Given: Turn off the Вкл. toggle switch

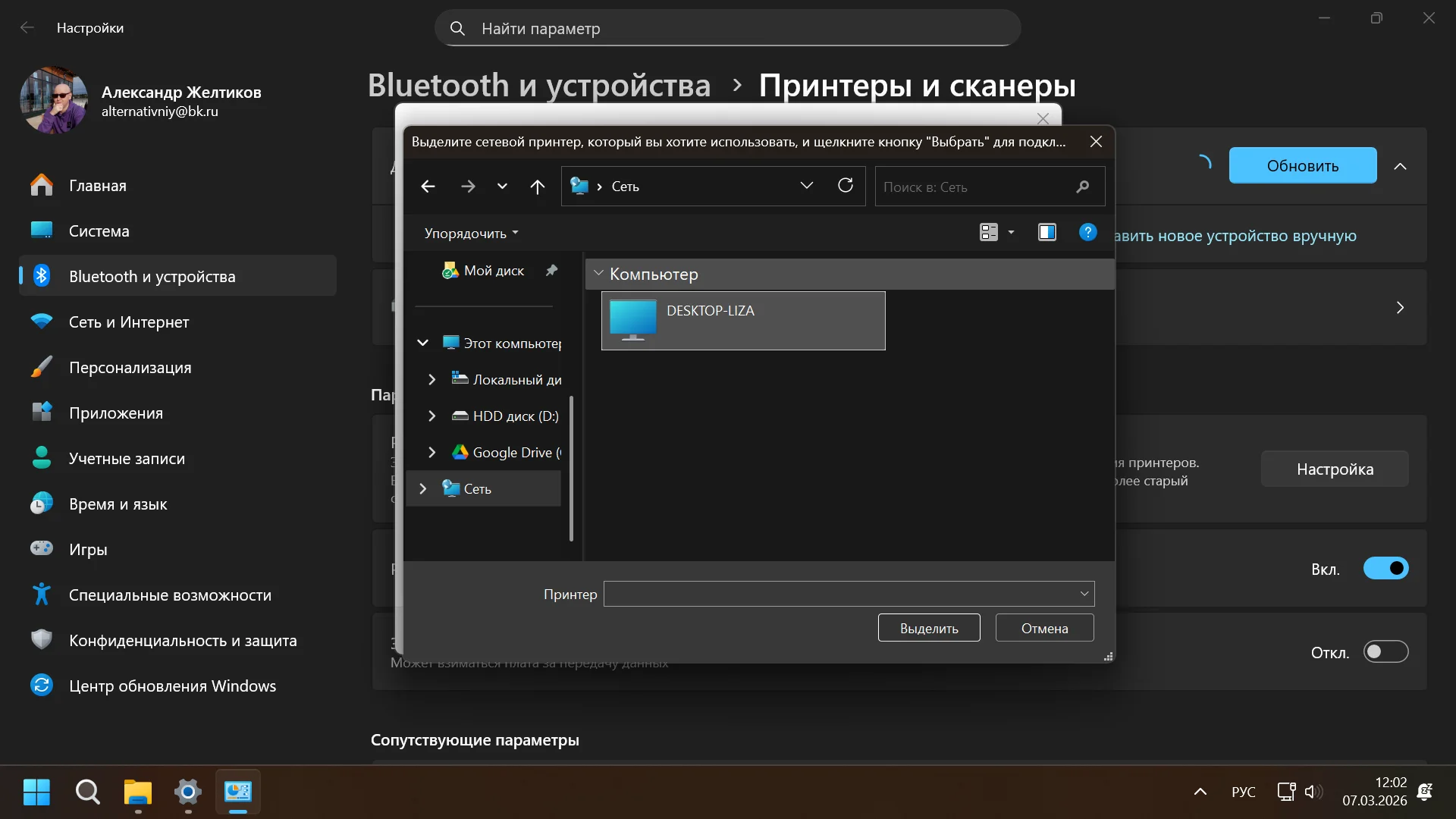Looking at the screenshot, I should pyautogui.click(x=1385, y=569).
